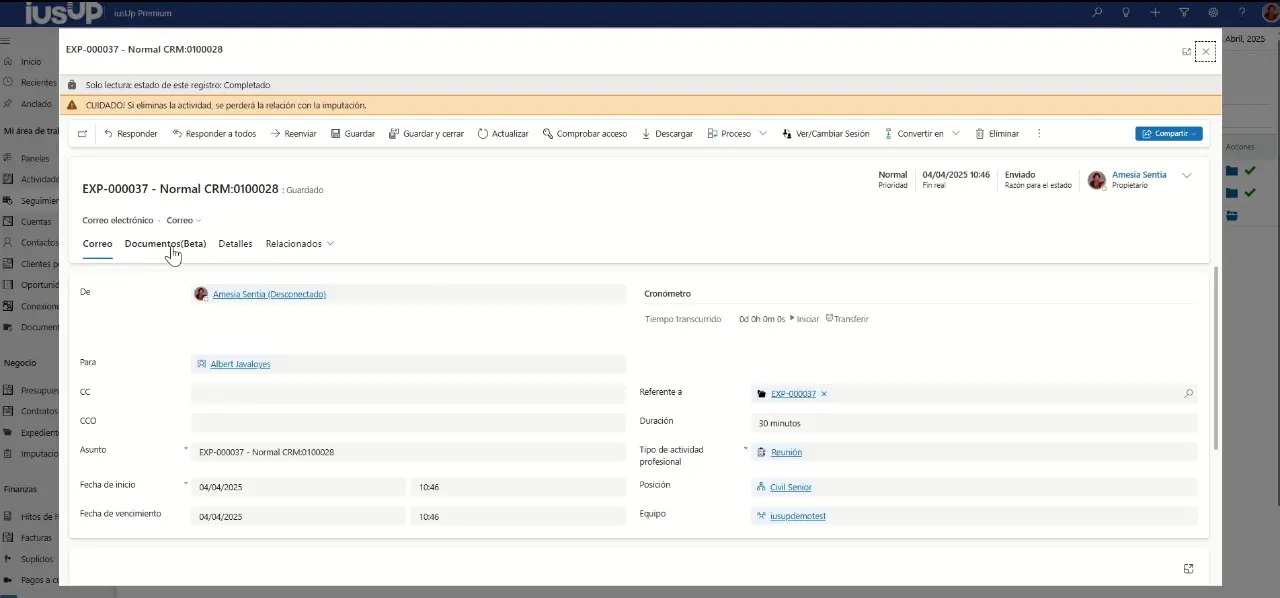This screenshot has width=1280, height=598.
Task: Click Descargar to download the email
Action: (667, 134)
